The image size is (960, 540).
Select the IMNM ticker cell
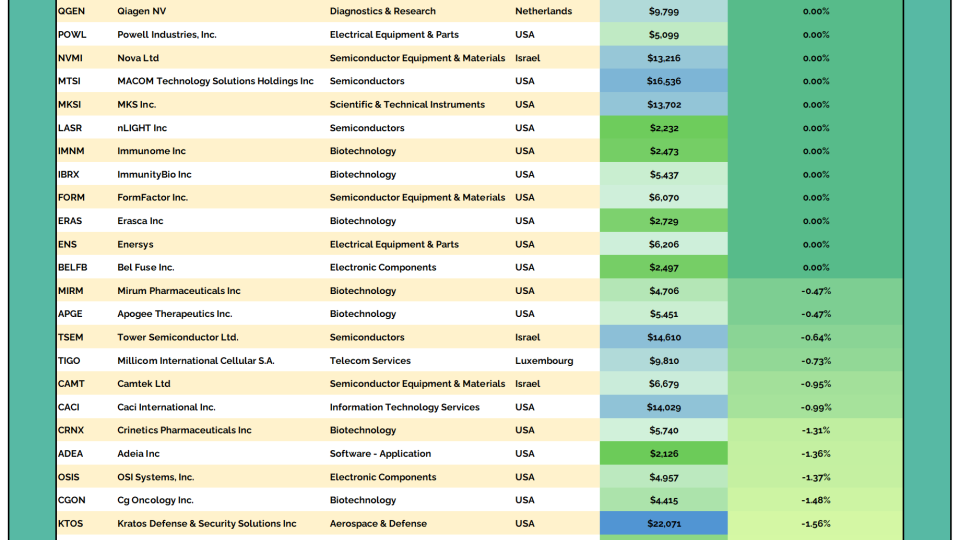pos(71,151)
